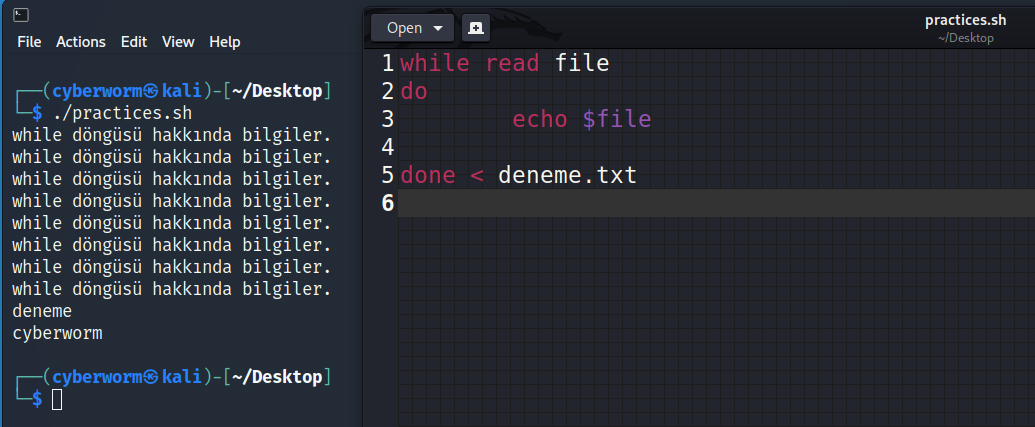Click line number 4 in the gutter

pyautogui.click(x=387, y=148)
